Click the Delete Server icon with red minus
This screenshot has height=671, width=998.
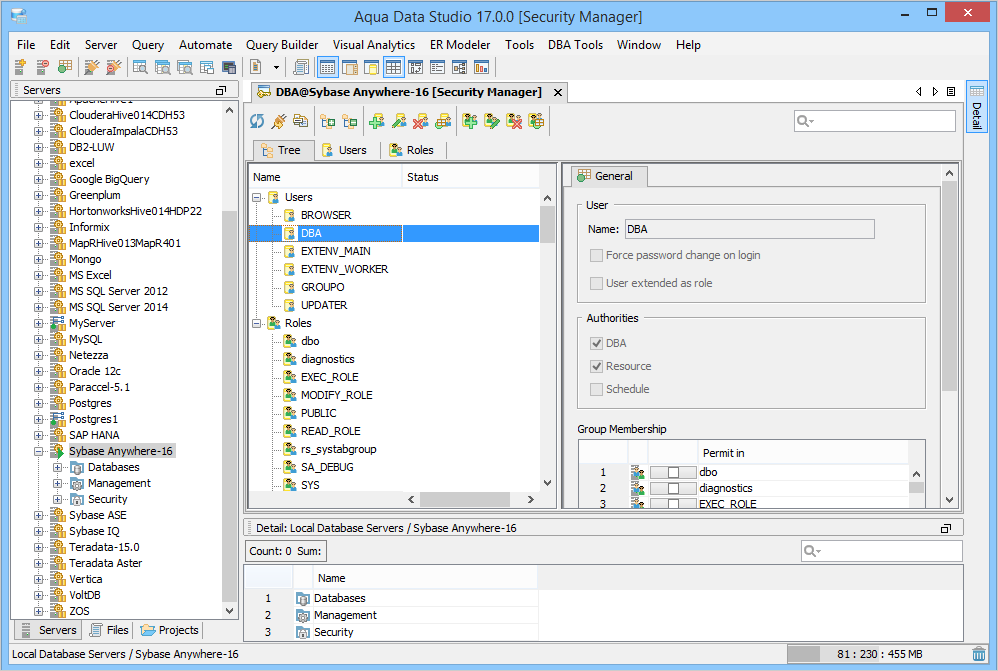[x=43, y=67]
